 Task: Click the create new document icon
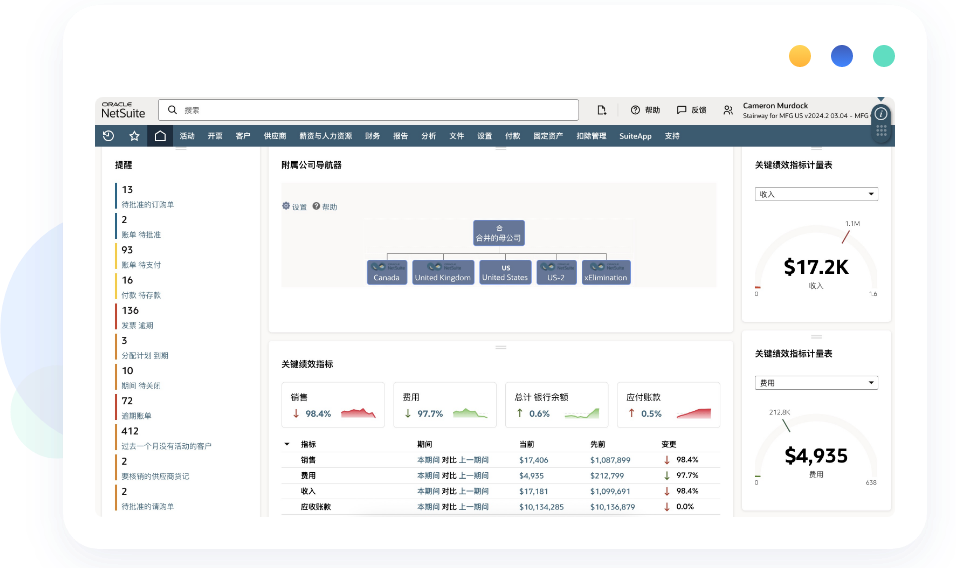(x=602, y=110)
